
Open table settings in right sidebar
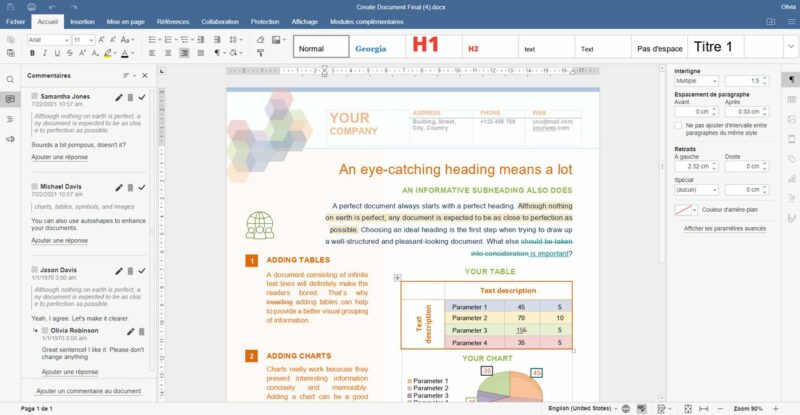pos(792,99)
